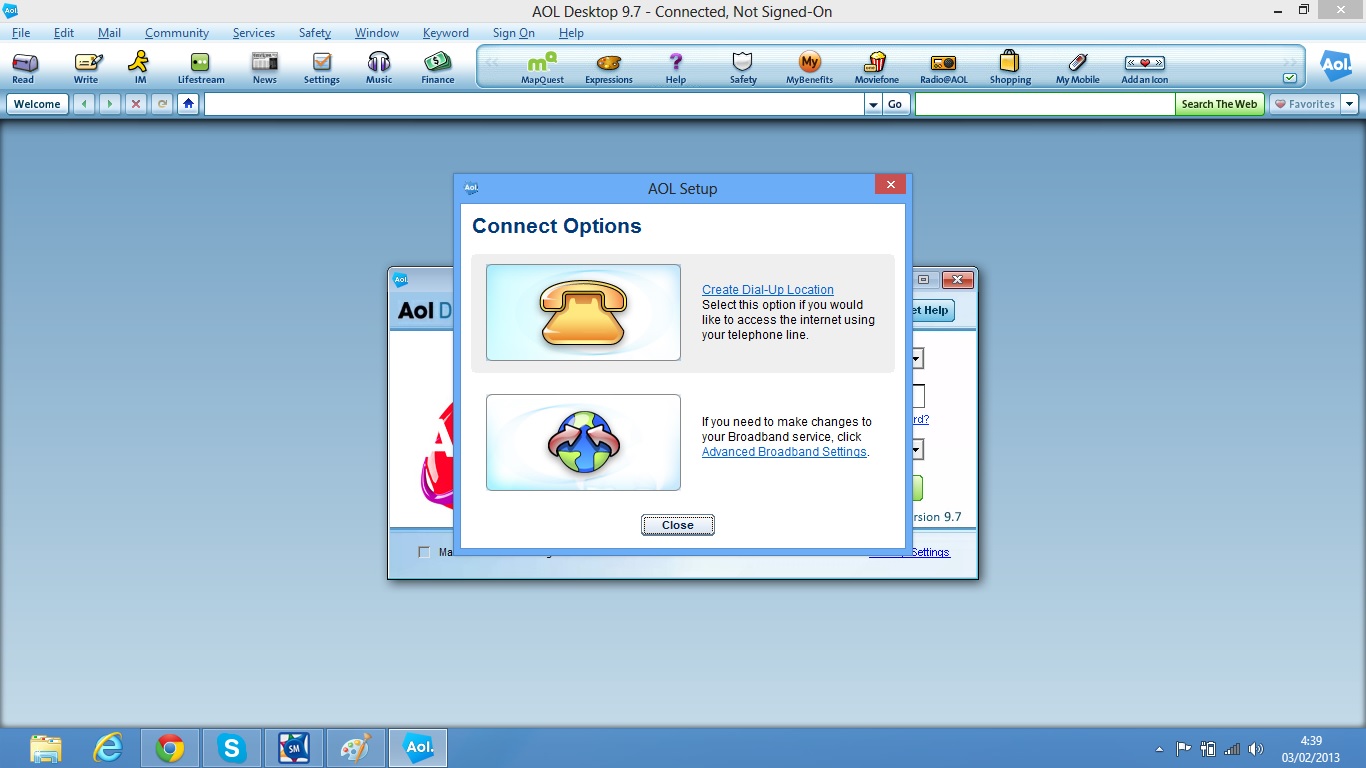Click the Search The Web button
This screenshot has height=768, width=1366.
point(1219,104)
